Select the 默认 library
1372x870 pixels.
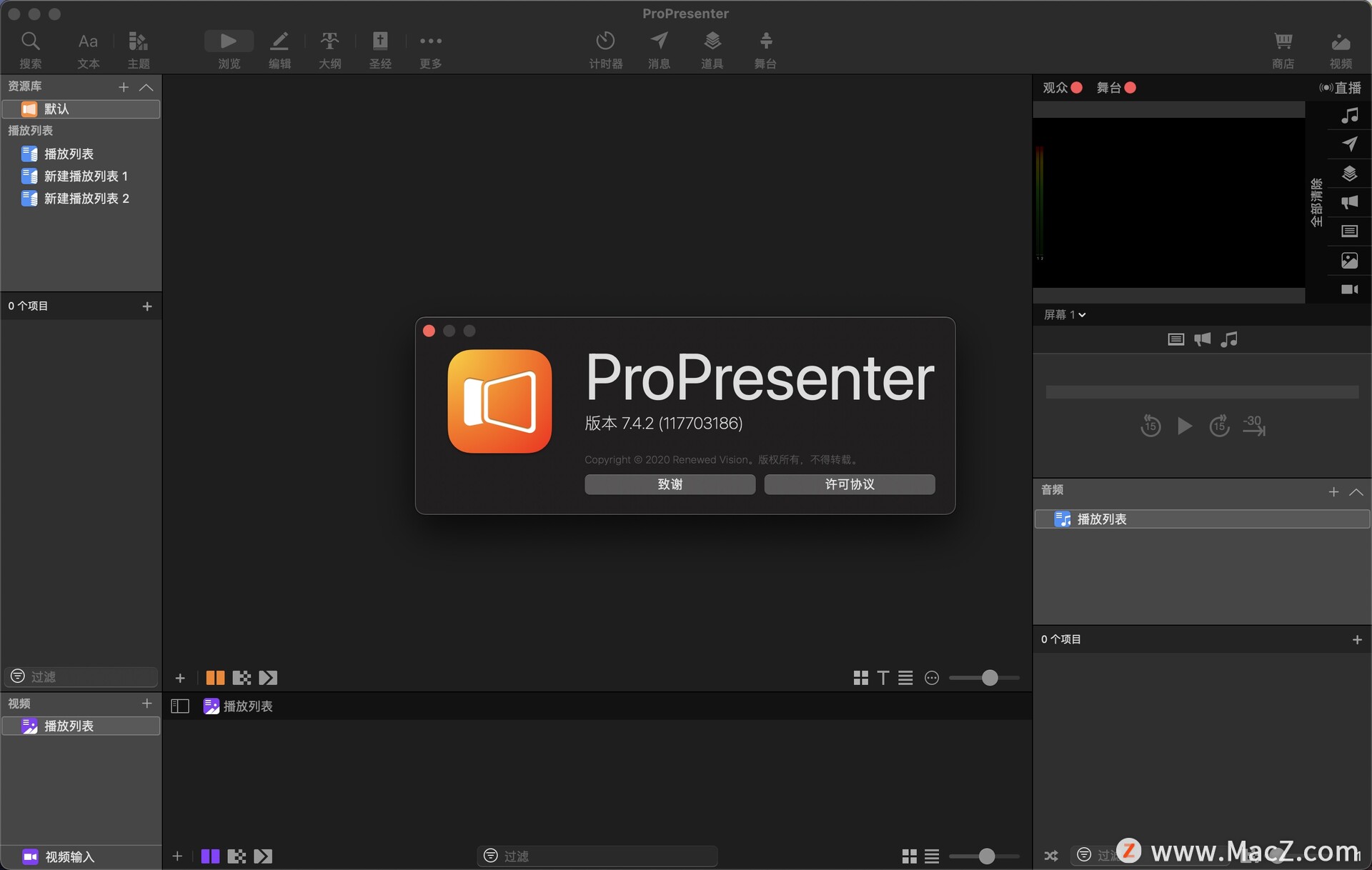81,109
